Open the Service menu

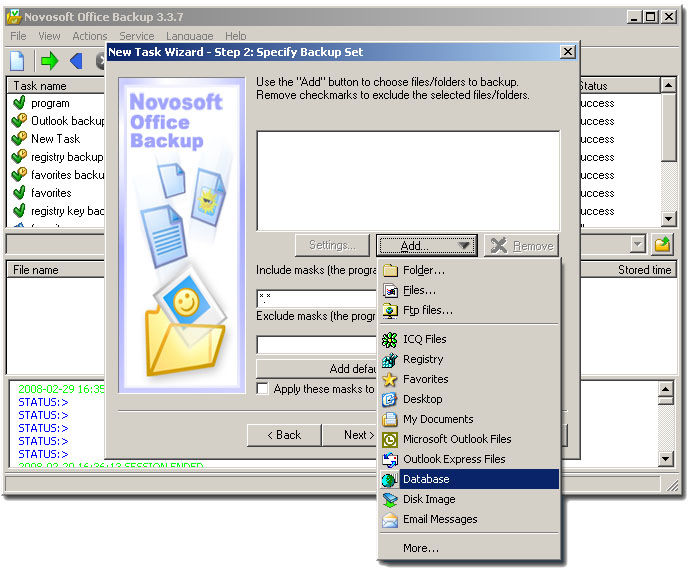(x=137, y=36)
